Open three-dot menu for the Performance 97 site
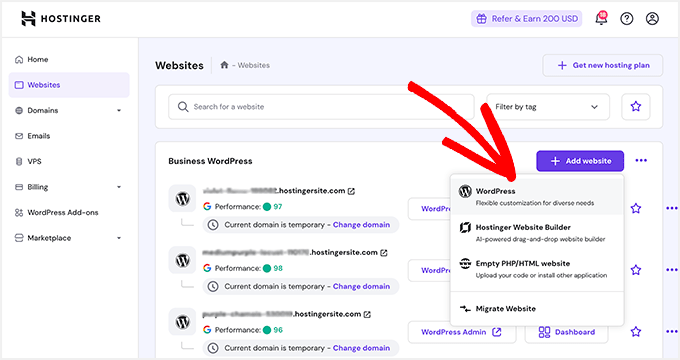This screenshot has width=680, height=360. coord(672,209)
